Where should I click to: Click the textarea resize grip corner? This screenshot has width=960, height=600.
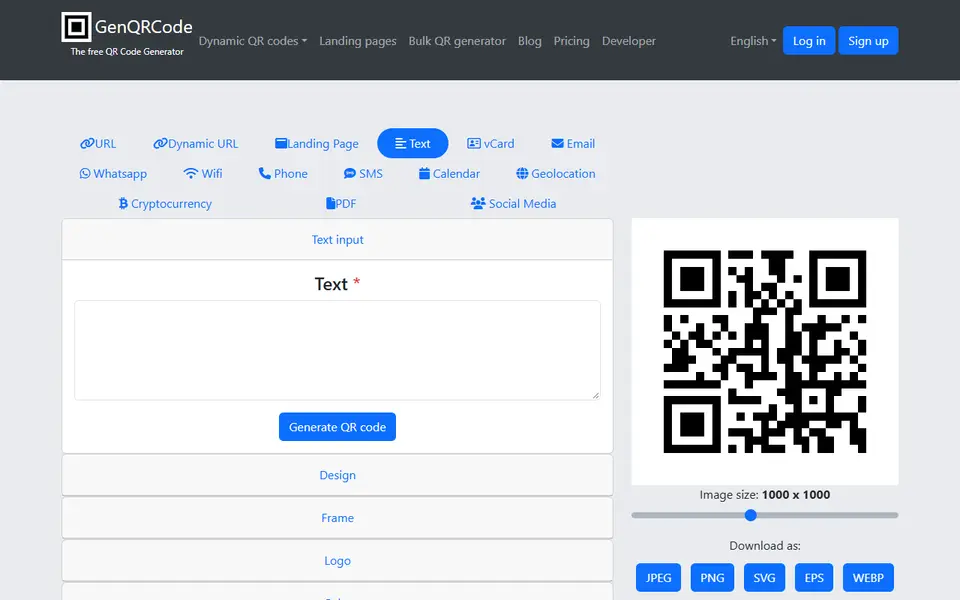(596, 396)
